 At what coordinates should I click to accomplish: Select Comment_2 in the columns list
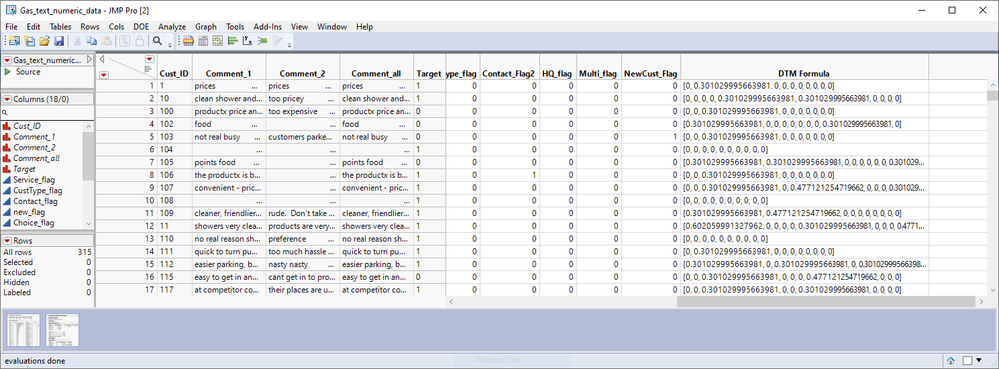click(34, 148)
